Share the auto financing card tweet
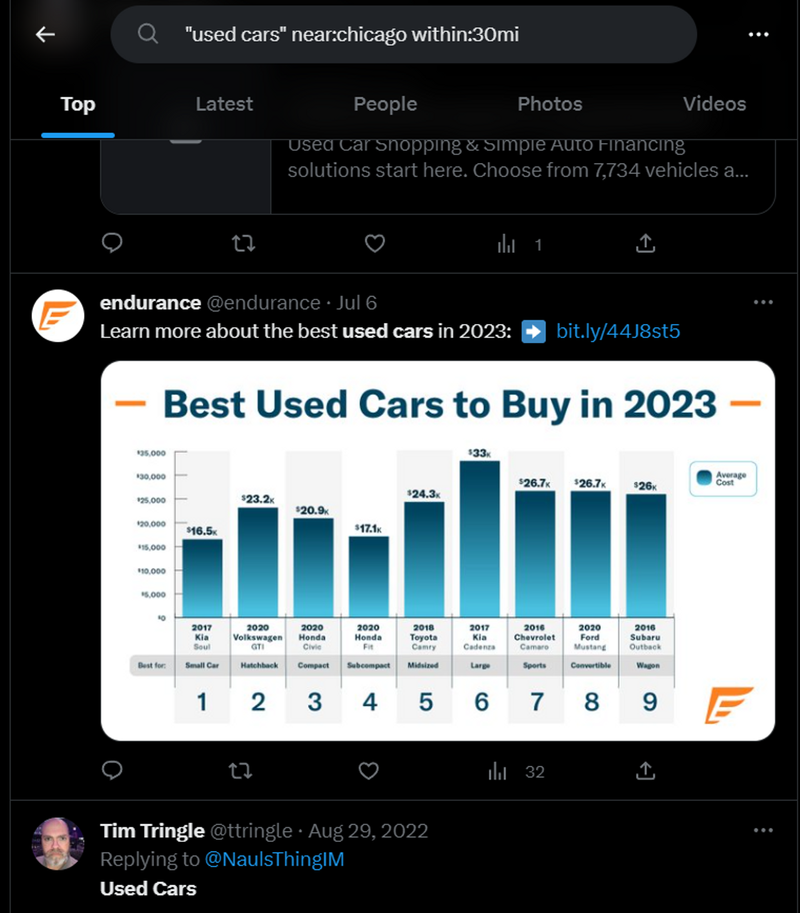Image resolution: width=800 pixels, height=913 pixels. click(645, 243)
